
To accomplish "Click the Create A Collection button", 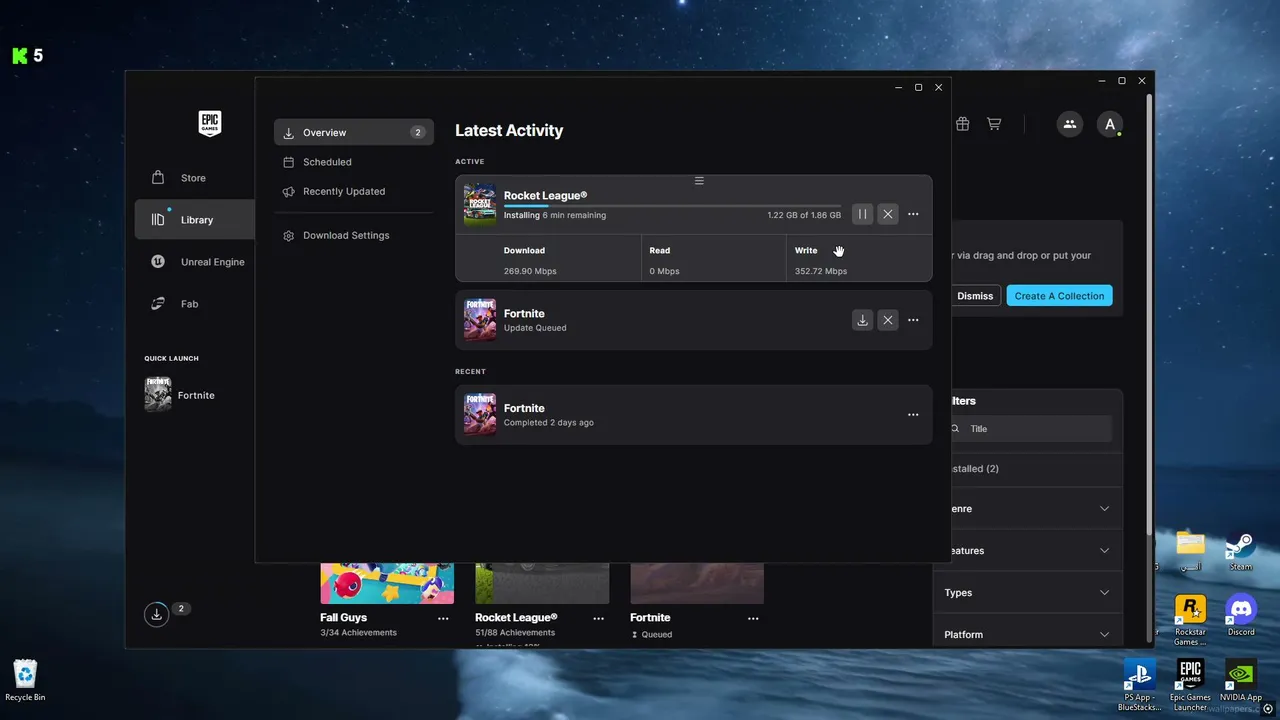I will [1060, 296].
